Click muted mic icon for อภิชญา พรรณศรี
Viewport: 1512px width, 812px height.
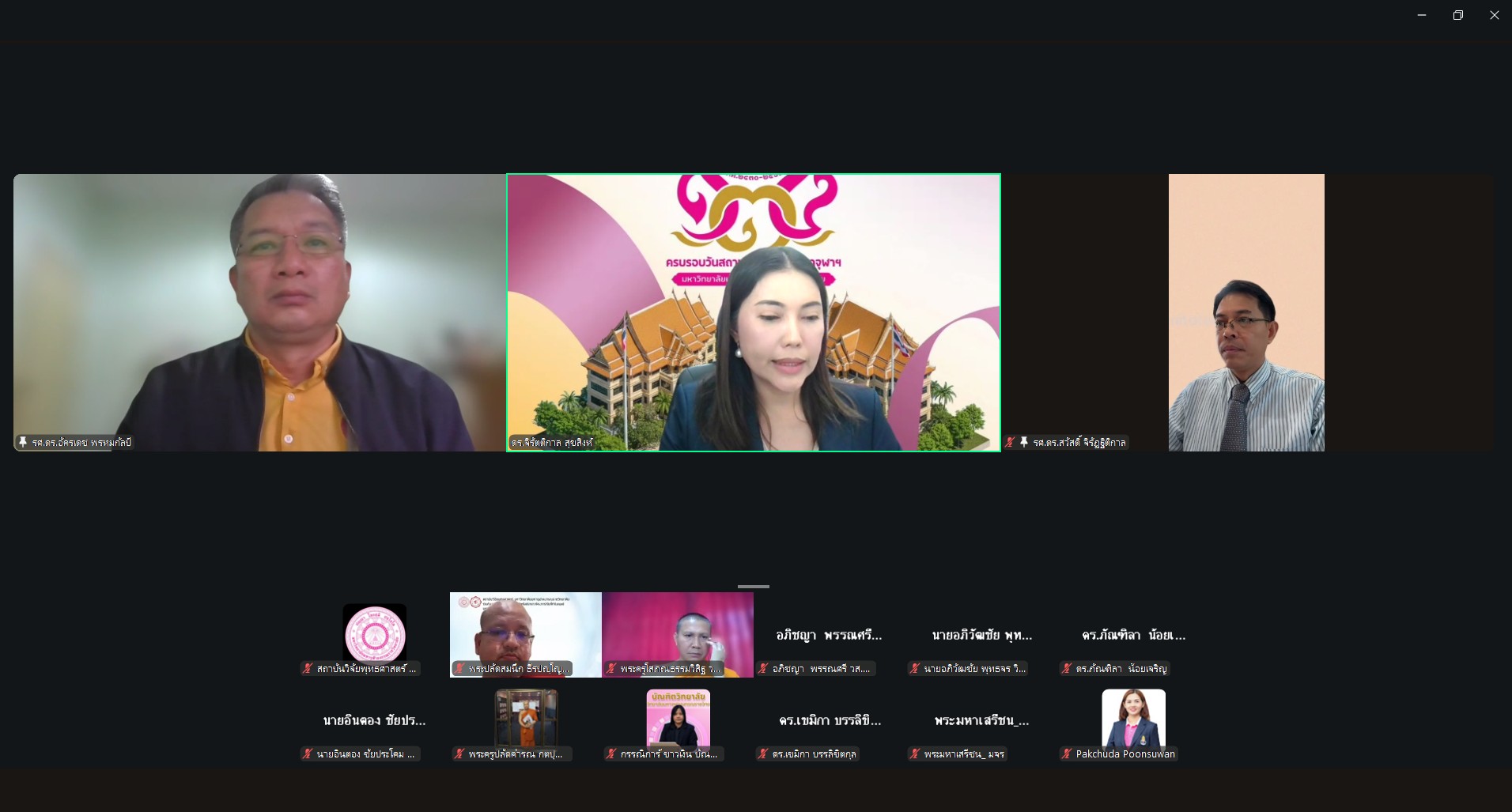point(763,669)
